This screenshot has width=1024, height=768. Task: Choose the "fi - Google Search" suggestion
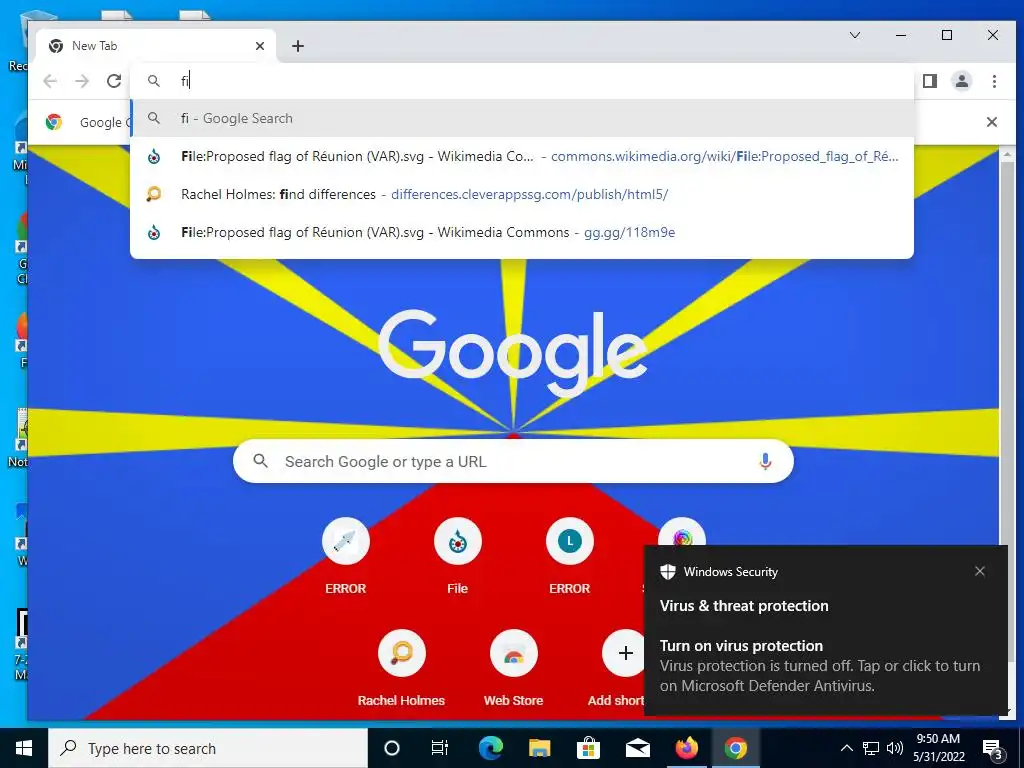(x=522, y=118)
